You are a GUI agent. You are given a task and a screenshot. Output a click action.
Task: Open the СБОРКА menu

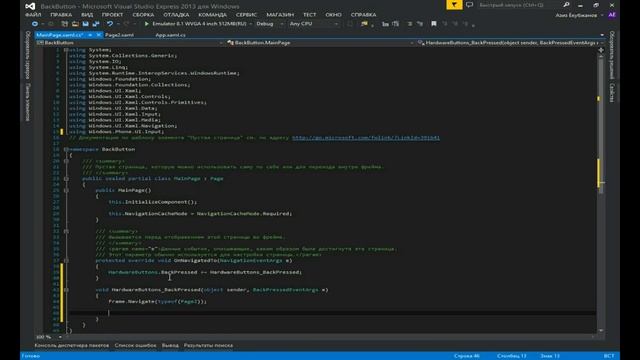143,15
